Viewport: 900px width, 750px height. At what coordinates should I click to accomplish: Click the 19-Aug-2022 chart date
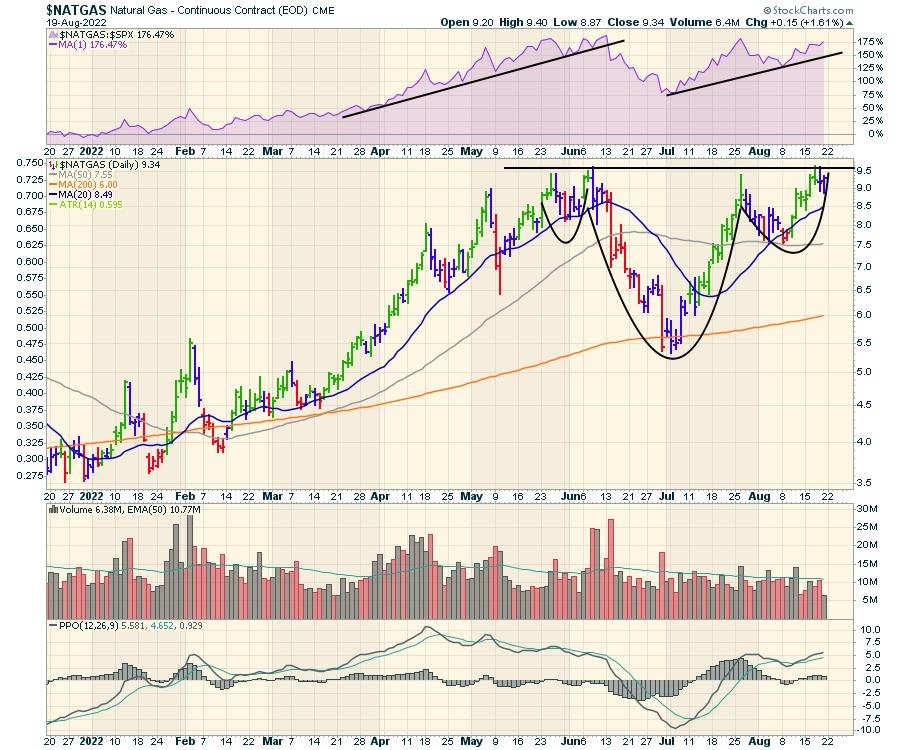point(79,20)
